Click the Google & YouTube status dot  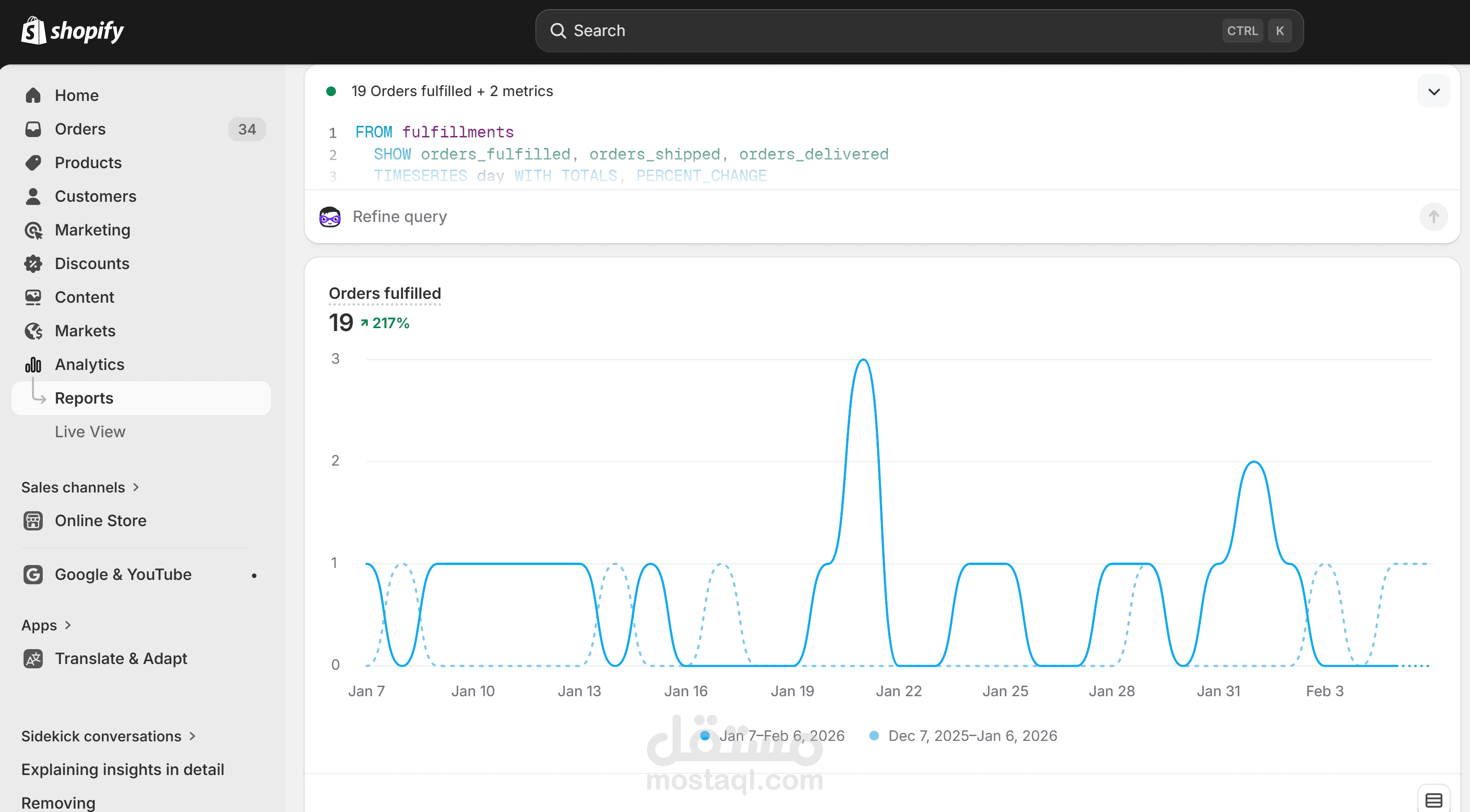tap(254, 576)
